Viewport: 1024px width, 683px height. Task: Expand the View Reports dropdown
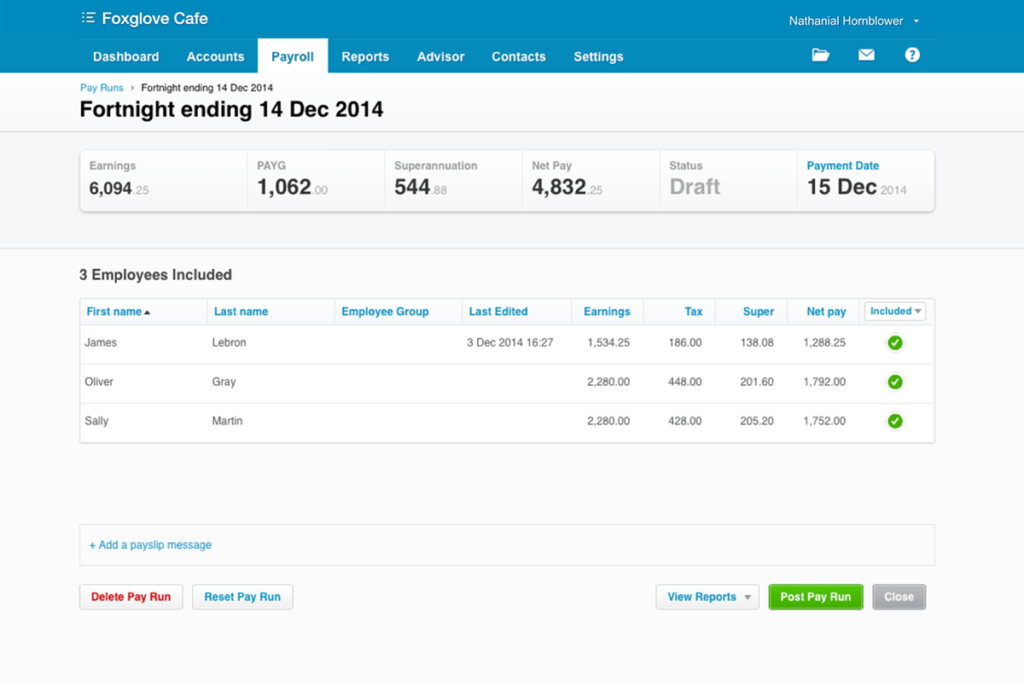(x=707, y=596)
